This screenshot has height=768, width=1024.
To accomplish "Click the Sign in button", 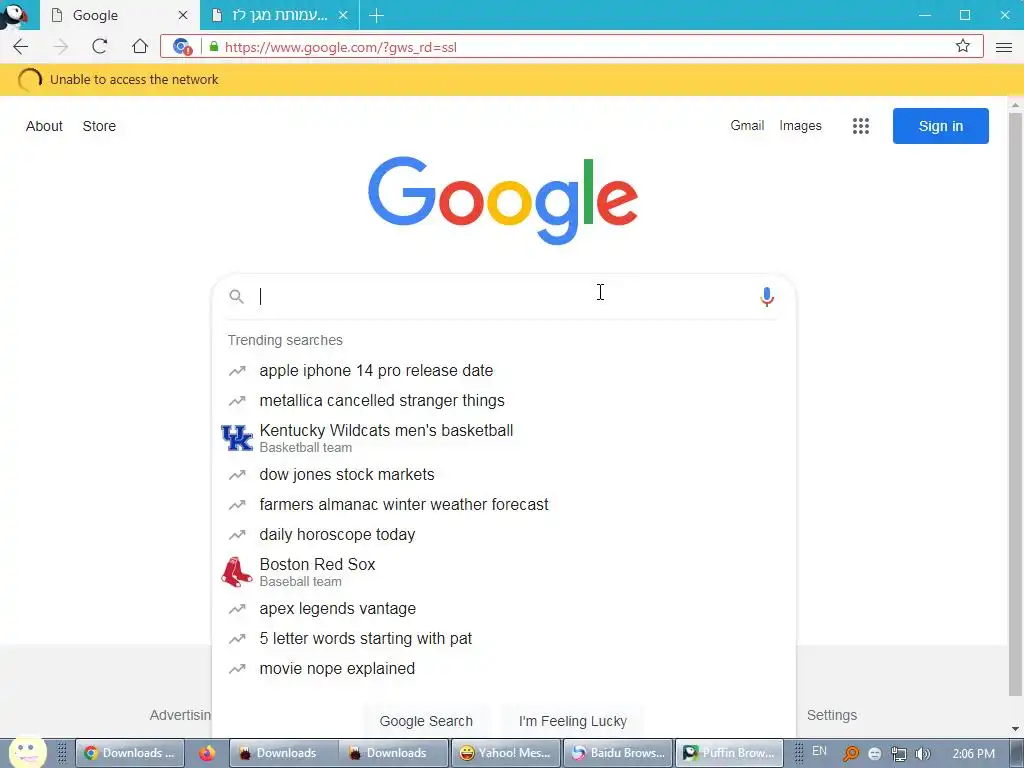I will click(940, 126).
